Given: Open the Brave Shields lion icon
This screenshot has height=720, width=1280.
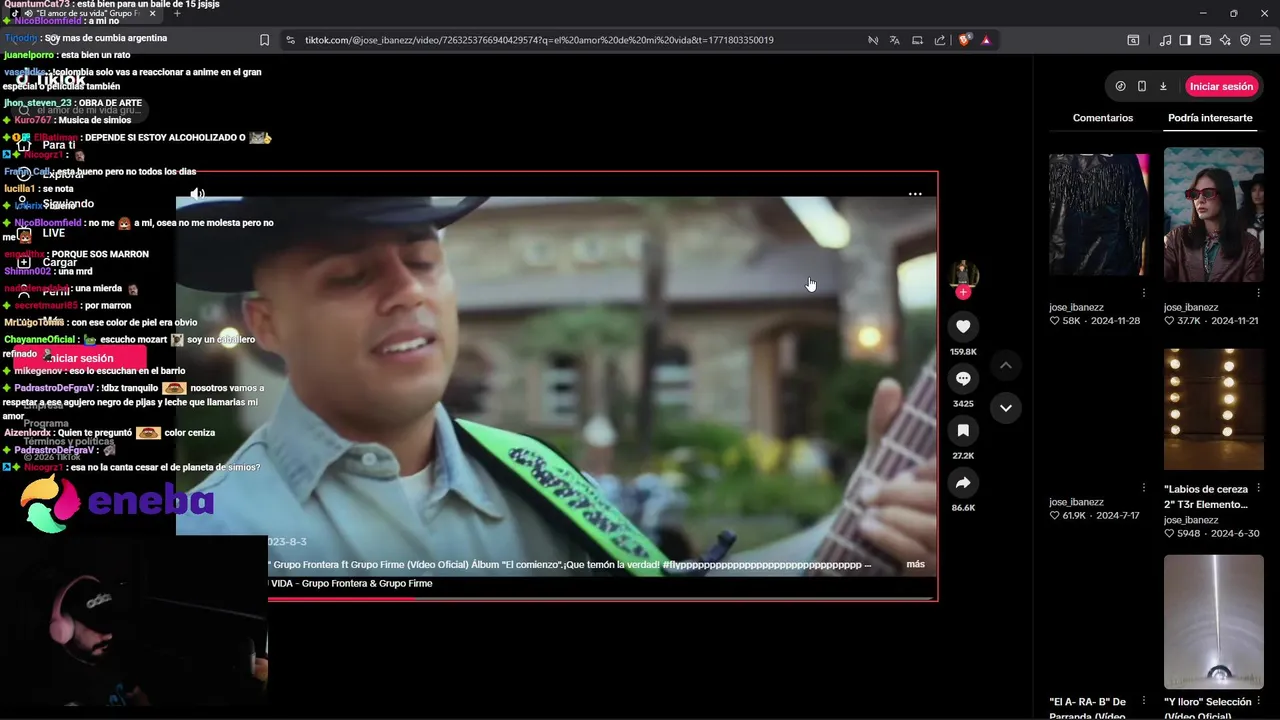Looking at the screenshot, I should point(964,40).
